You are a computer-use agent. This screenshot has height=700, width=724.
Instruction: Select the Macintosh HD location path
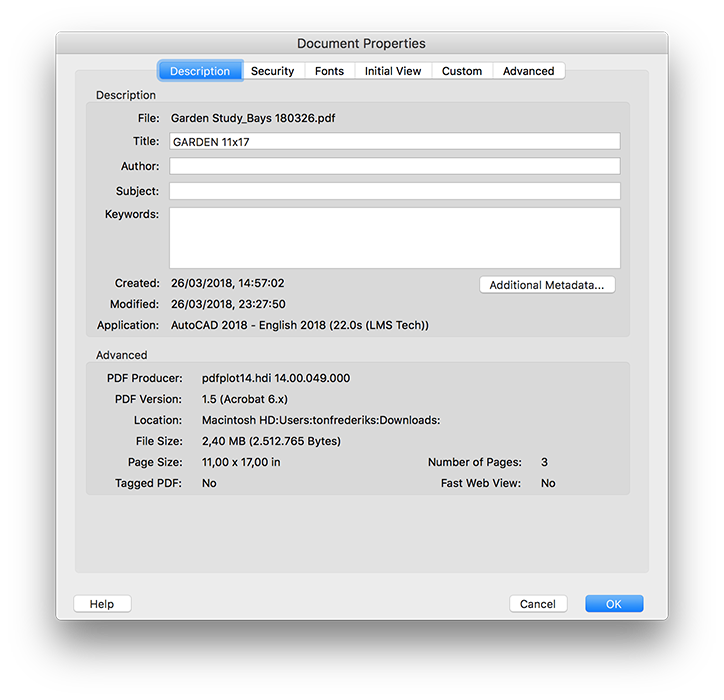321,420
